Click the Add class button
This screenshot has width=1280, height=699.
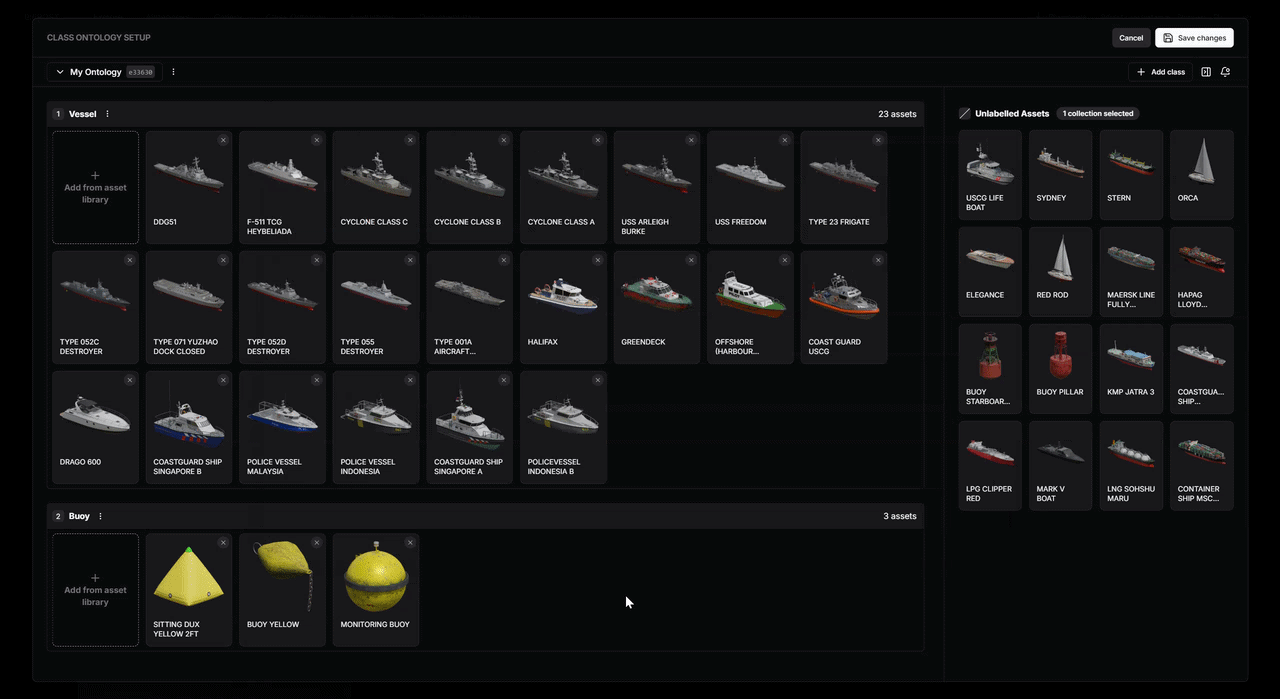[x=1160, y=72]
